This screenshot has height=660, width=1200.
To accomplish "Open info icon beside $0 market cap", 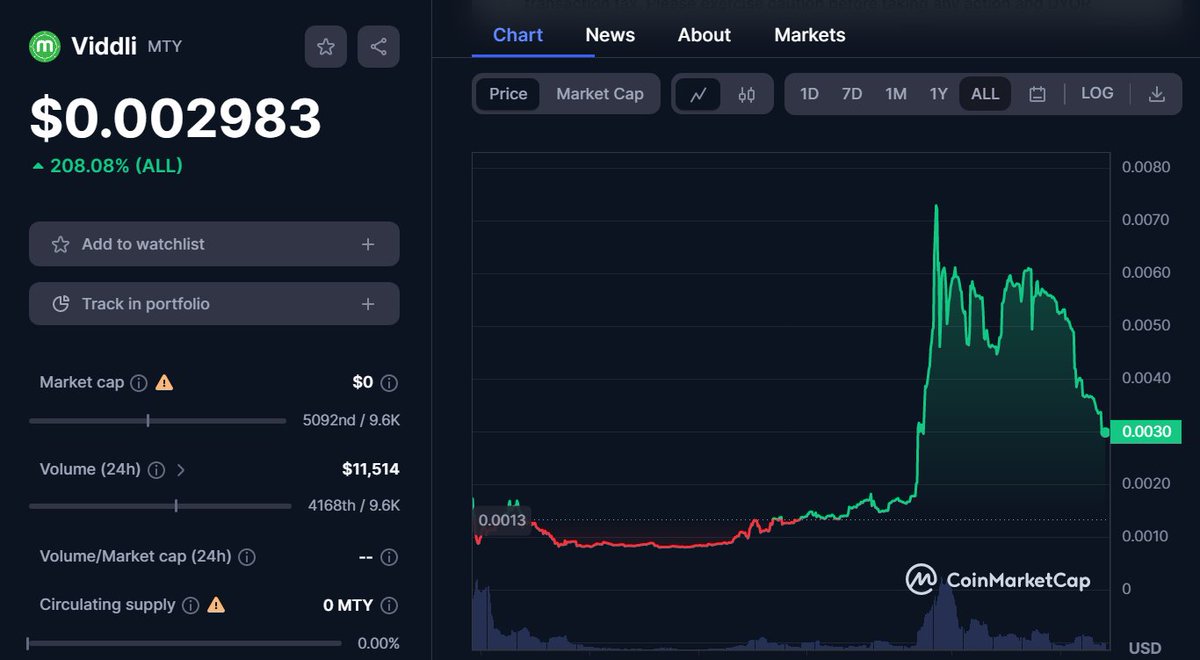I will pyautogui.click(x=390, y=383).
